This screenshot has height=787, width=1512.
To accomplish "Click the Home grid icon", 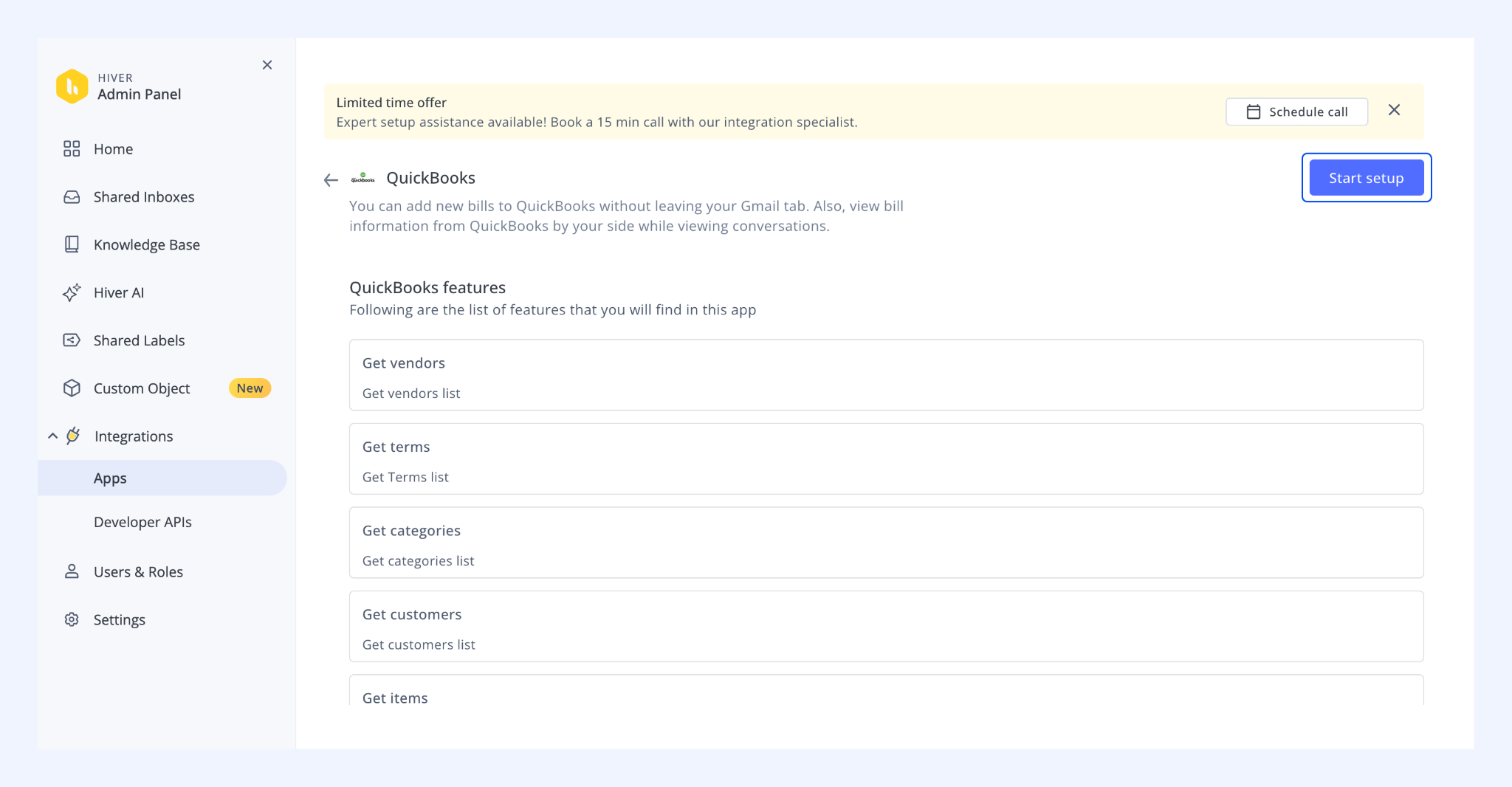I will (x=72, y=149).
